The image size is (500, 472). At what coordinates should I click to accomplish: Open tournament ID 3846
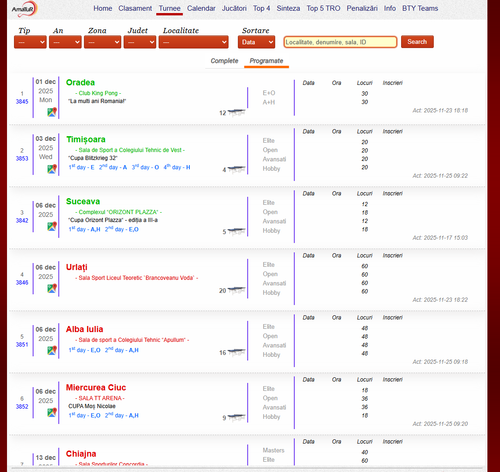[x=22, y=283]
